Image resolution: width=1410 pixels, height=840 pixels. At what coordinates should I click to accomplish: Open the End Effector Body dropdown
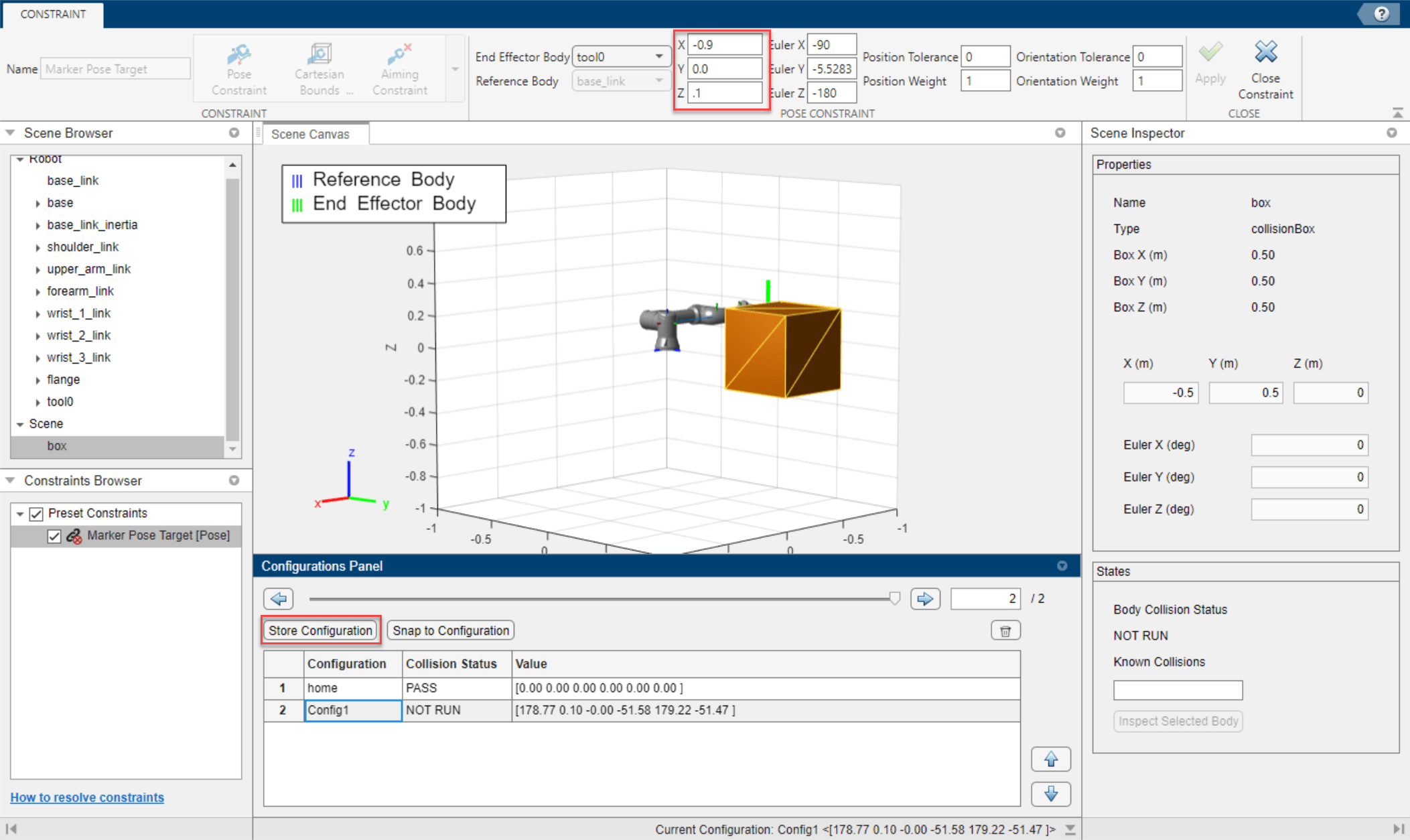click(x=659, y=57)
